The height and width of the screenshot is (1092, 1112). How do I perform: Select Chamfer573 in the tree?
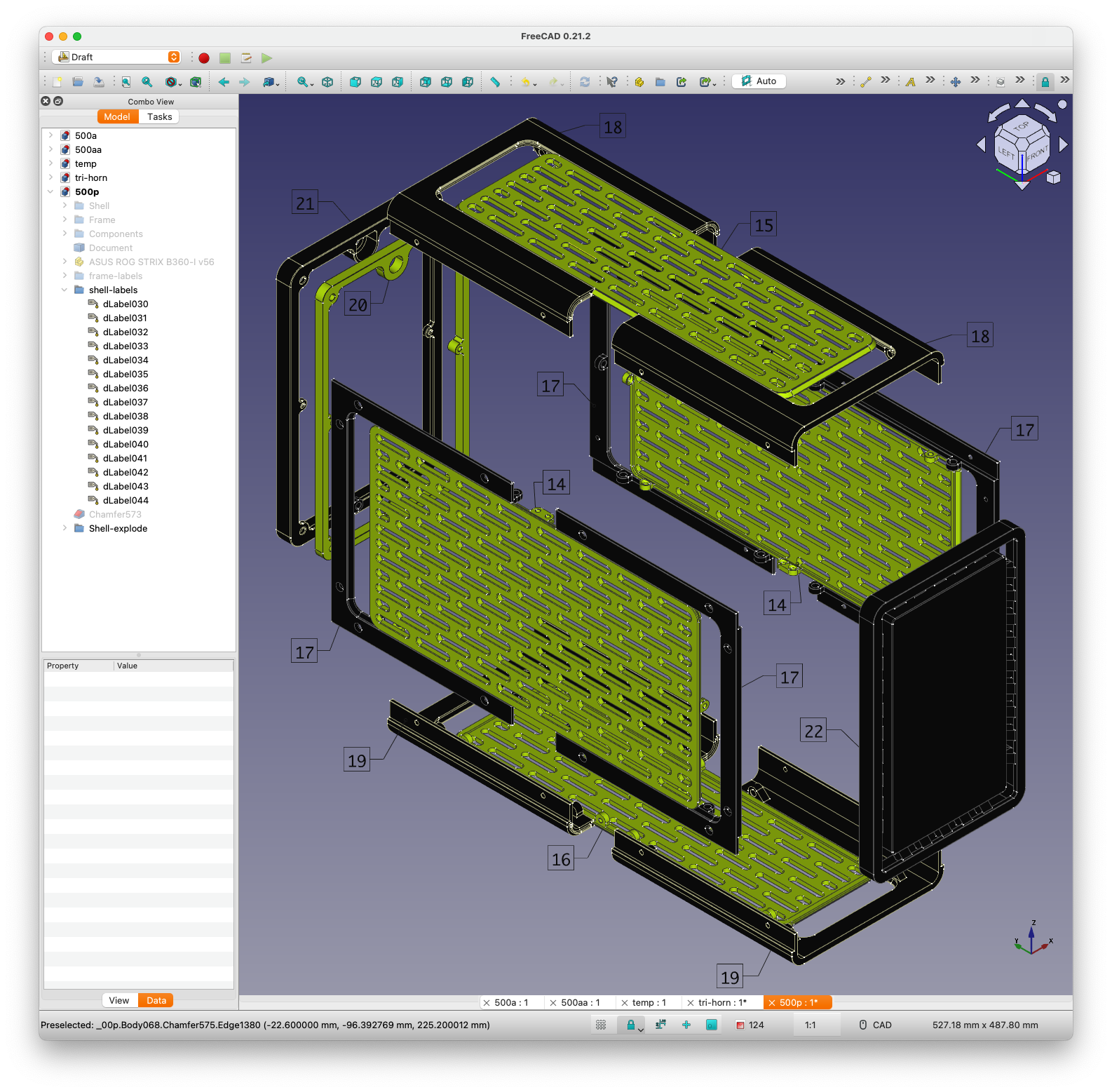(x=115, y=514)
